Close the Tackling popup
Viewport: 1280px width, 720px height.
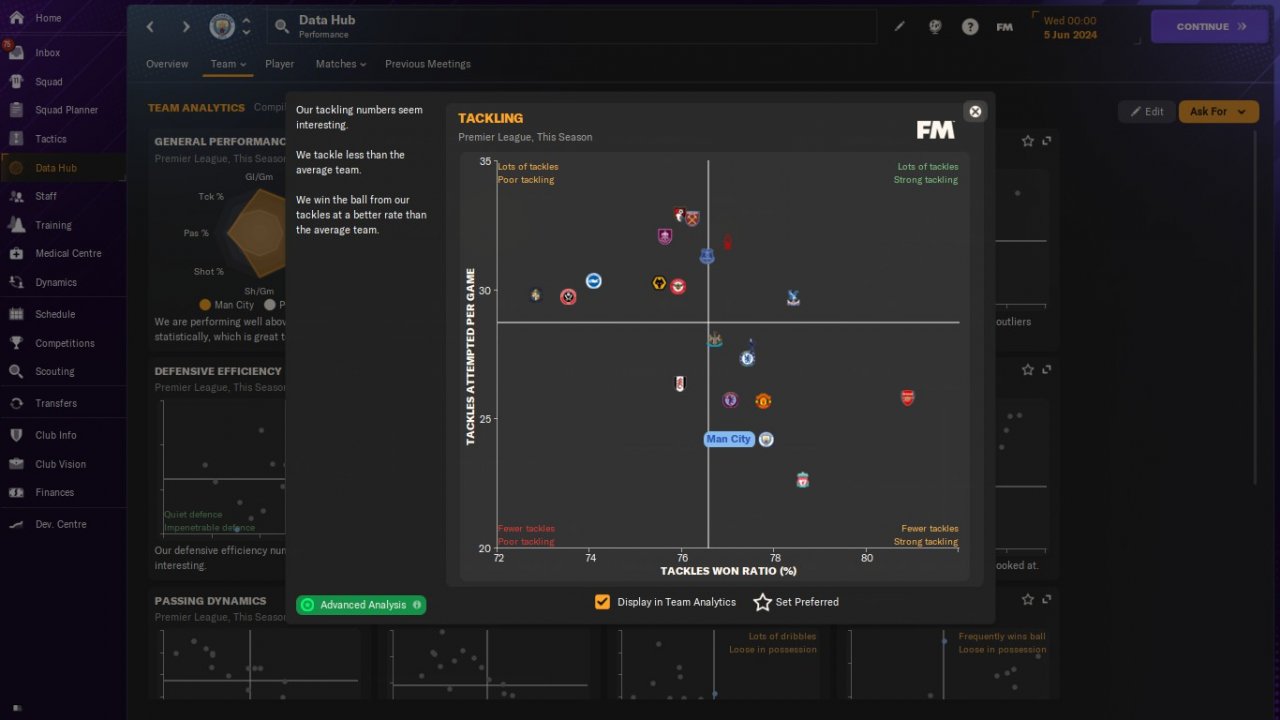[976, 111]
